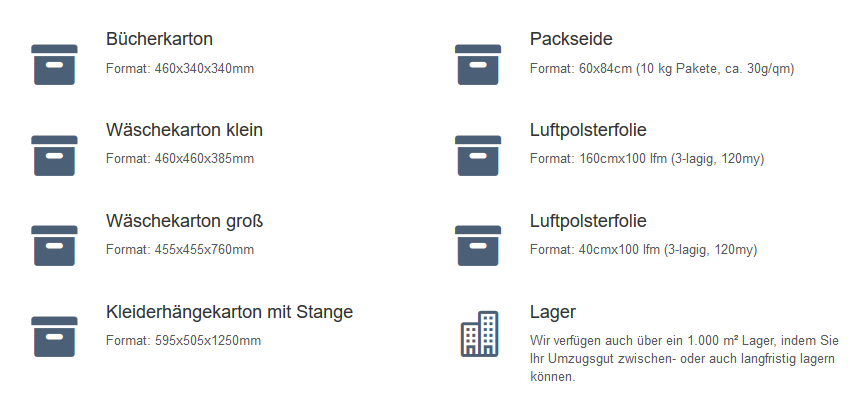This screenshot has height=407, width=868.
Task: Click the building icon beside Lager
Action: (x=479, y=333)
